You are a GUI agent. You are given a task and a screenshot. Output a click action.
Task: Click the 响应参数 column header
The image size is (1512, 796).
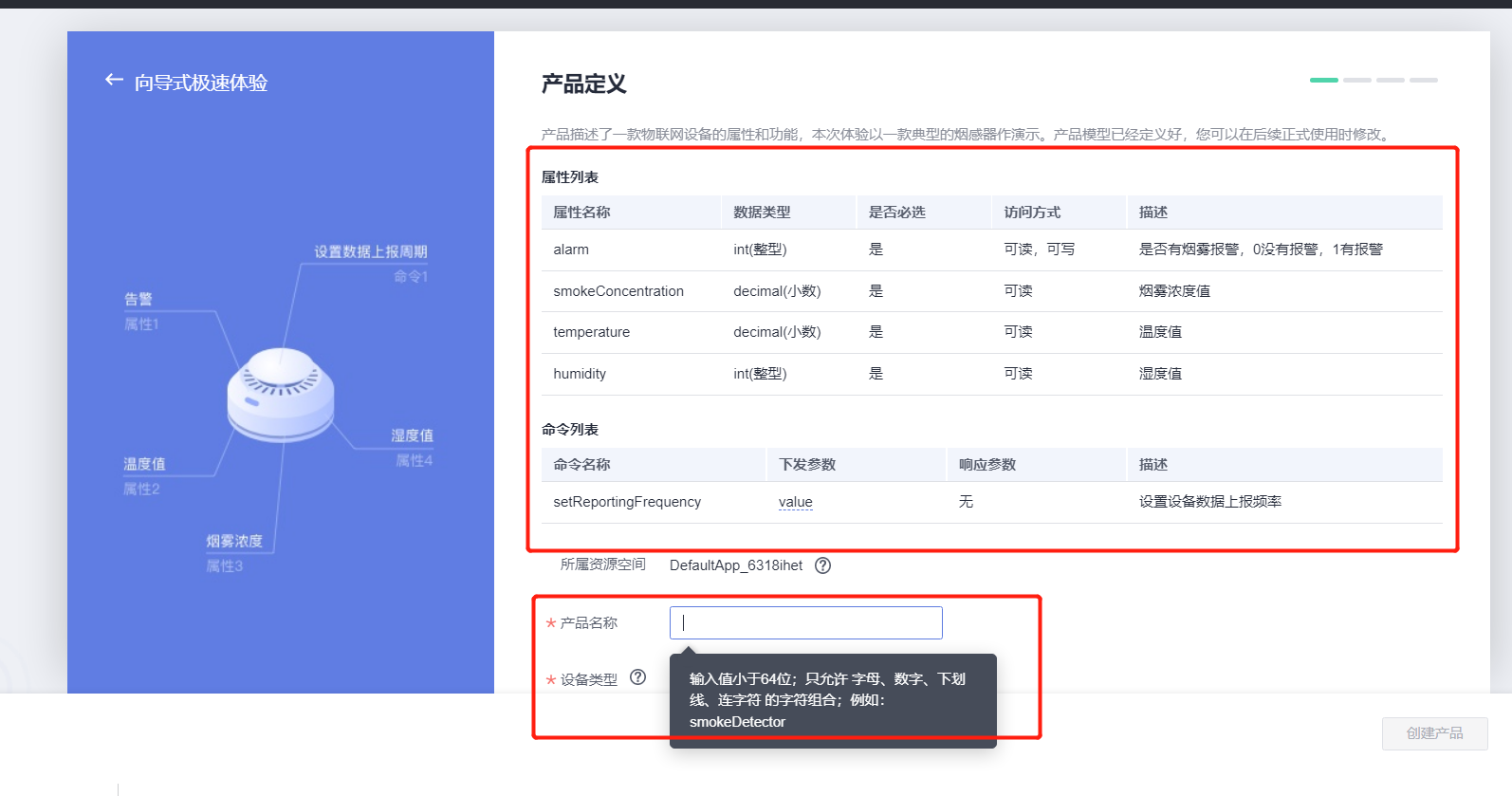pyautogui.click(x=987, y=465)
